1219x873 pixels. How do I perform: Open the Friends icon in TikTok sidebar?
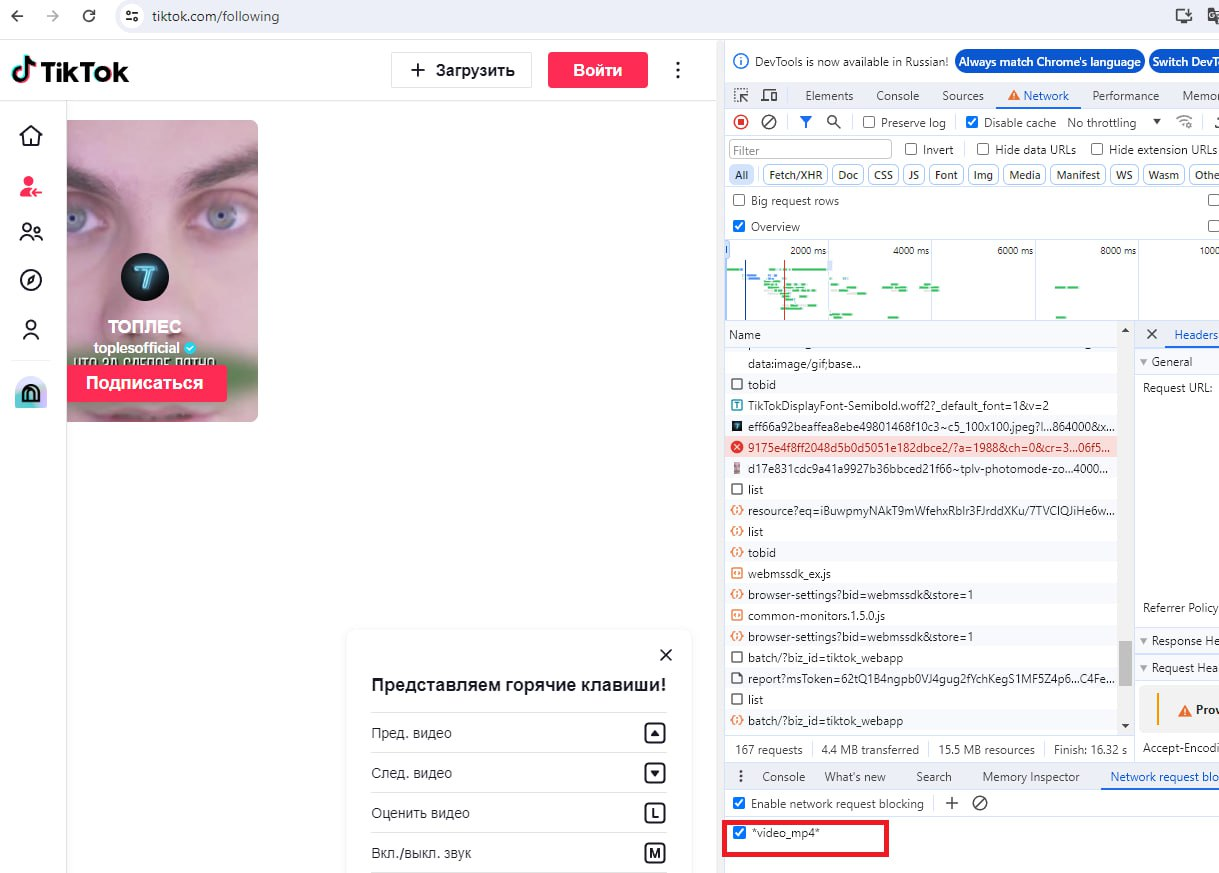pyautogui.click(x=31, y=232)
